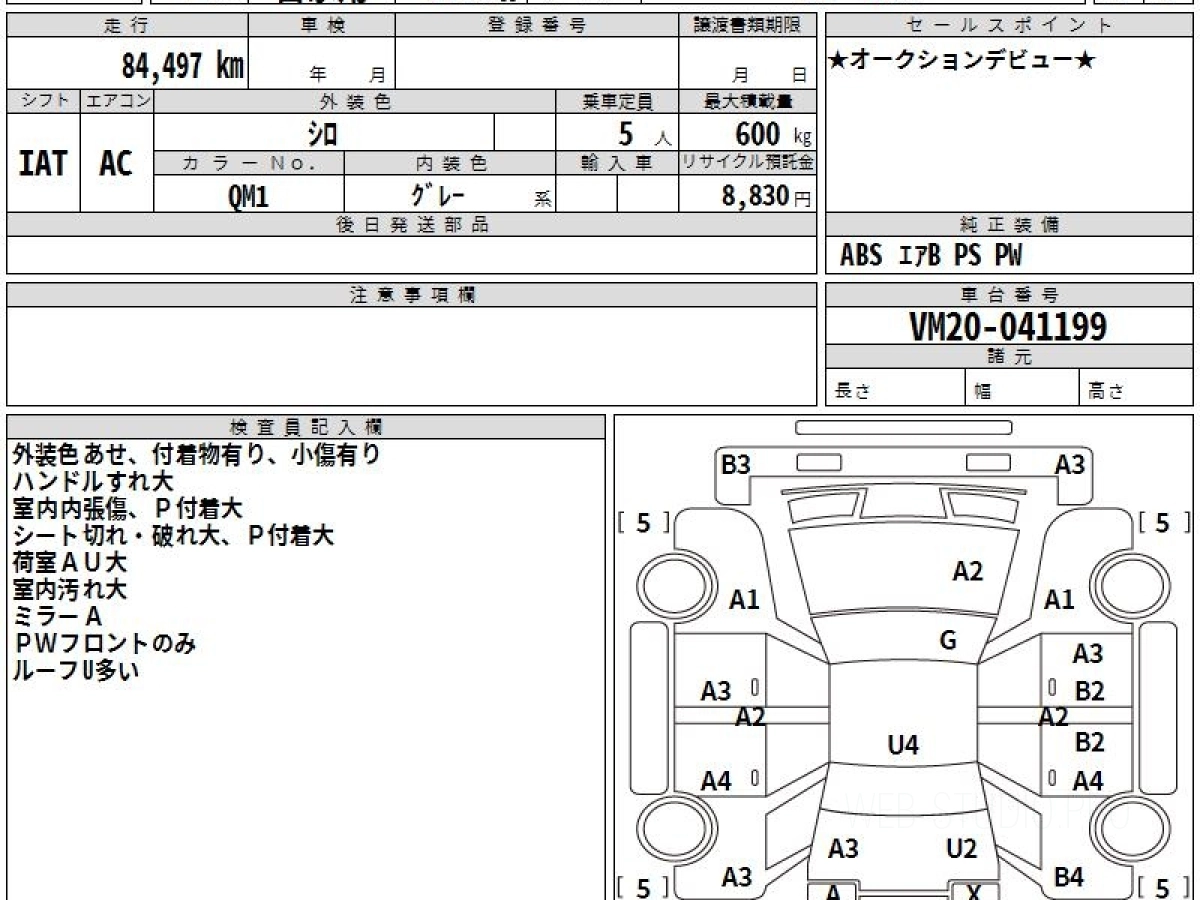
Task: Select the AC air conditioner value
Action: click(x=116, y=163)
